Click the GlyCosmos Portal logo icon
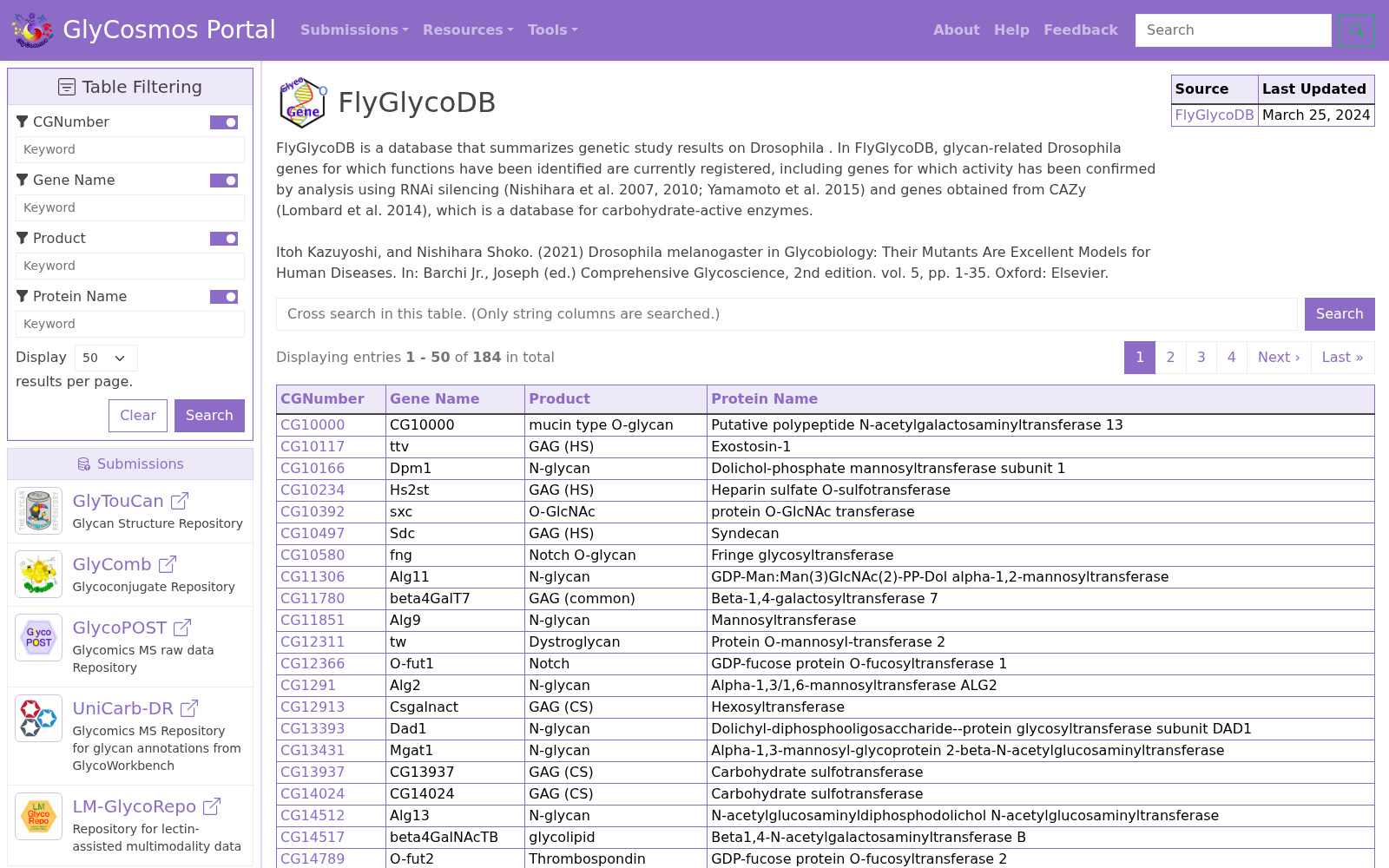1389x868 pixels. point(32,30)
